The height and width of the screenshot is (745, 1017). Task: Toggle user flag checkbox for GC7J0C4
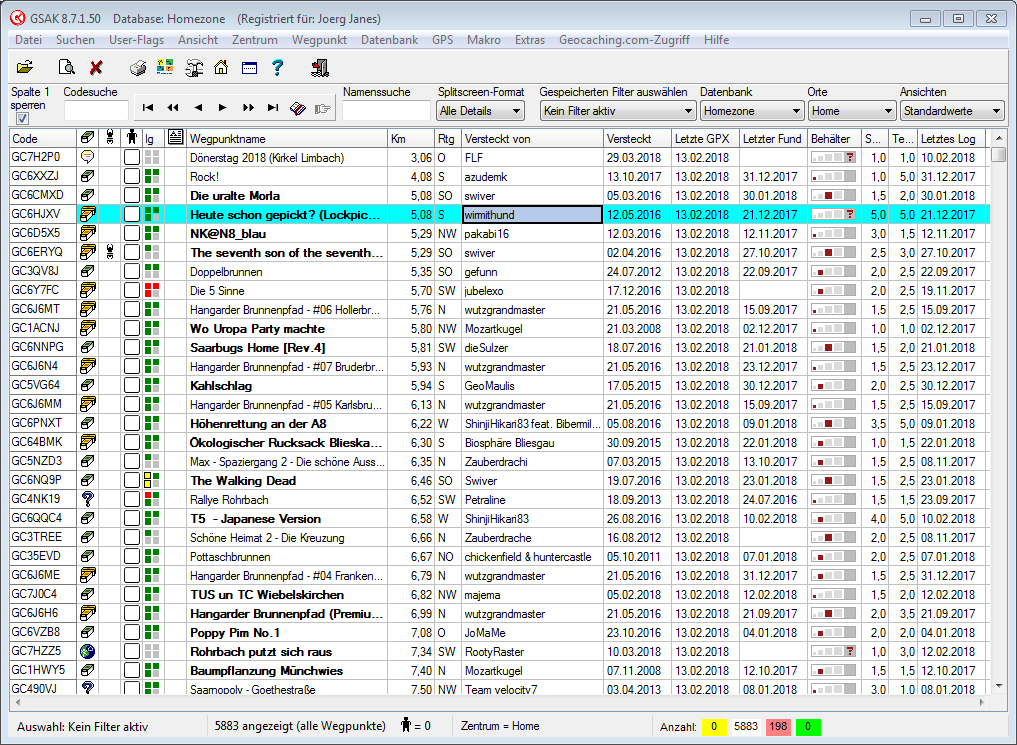(132, 595)
